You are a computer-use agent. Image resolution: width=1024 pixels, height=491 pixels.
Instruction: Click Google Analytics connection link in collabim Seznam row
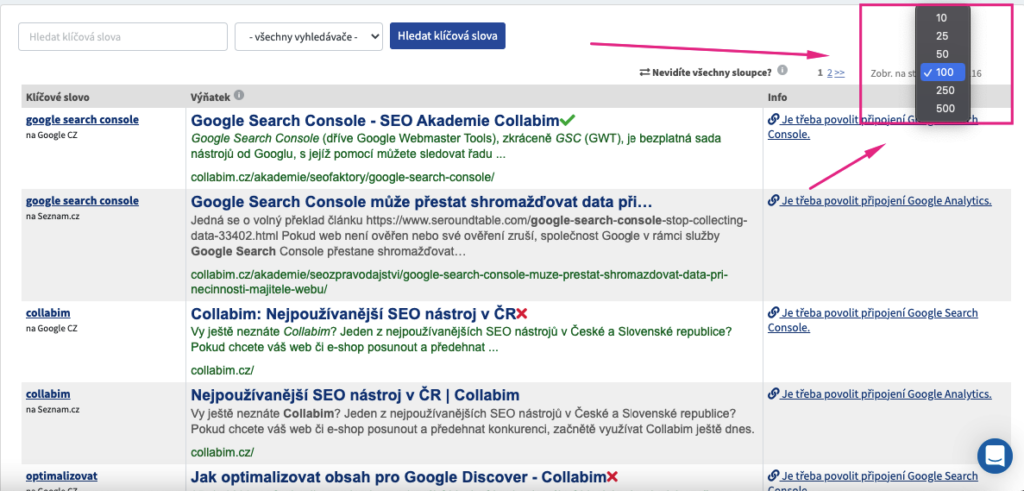[x=880, y=394]
